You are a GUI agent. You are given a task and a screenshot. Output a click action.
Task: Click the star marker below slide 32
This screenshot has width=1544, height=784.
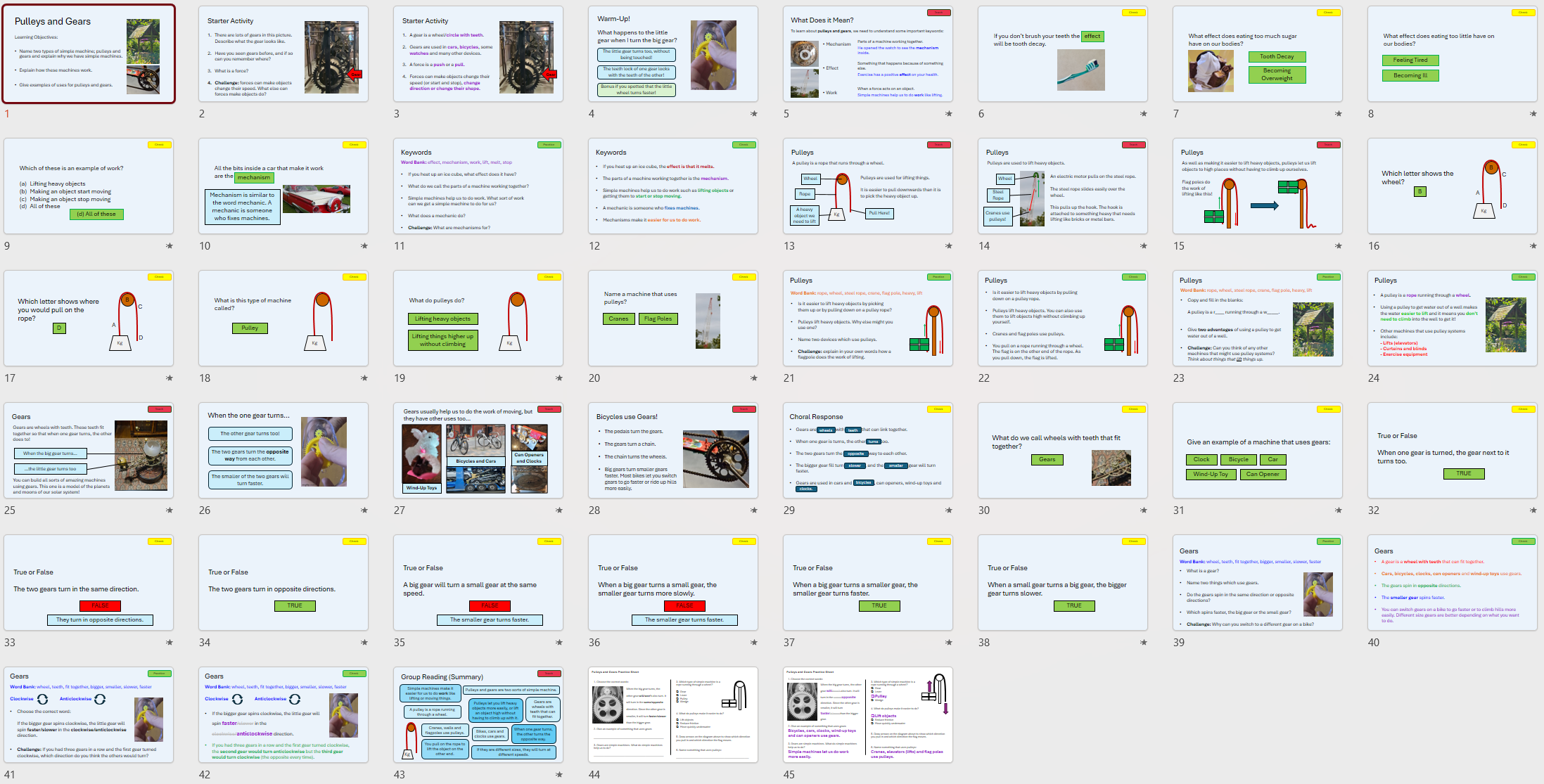click(1533, 510)
